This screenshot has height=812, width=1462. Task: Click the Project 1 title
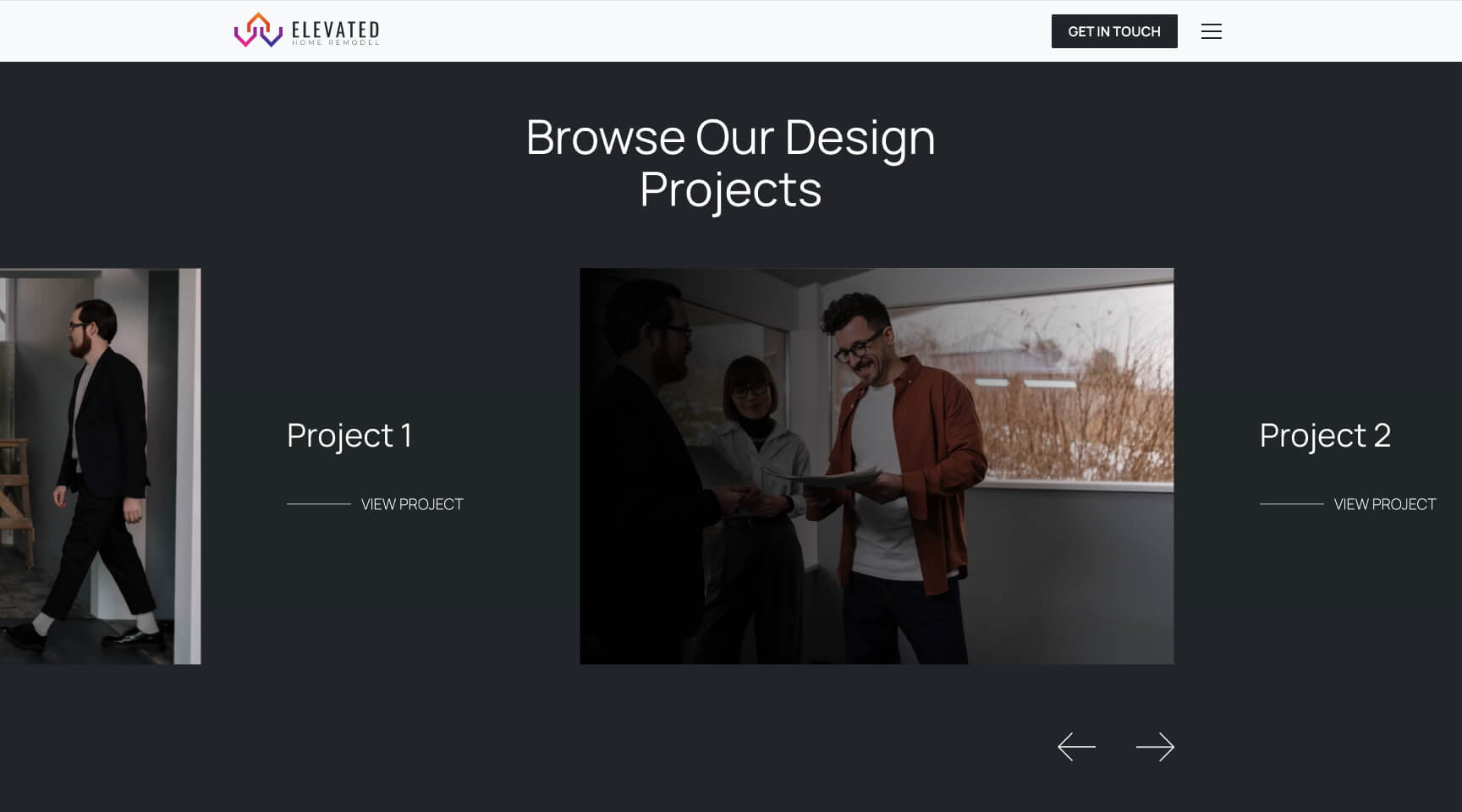349,436
